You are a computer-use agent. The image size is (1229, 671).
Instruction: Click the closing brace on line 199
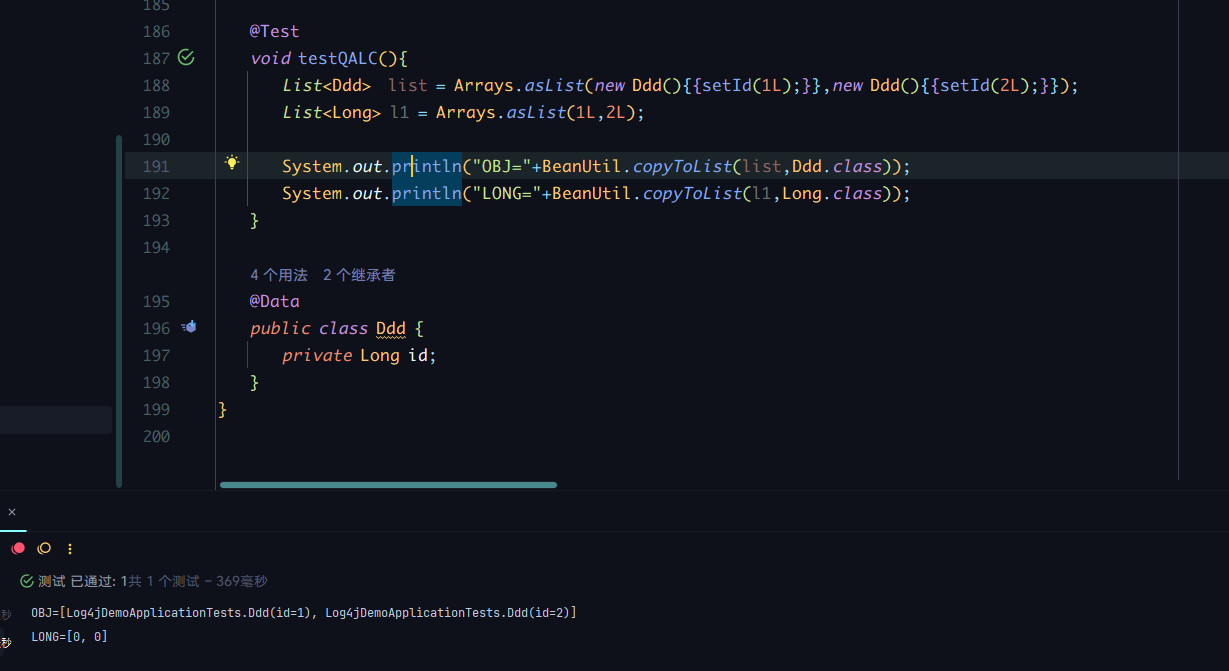point(223,409)
